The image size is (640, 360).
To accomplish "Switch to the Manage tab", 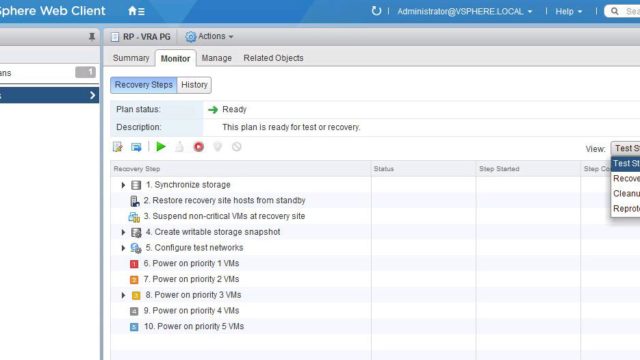I will (x=217, y=58).
